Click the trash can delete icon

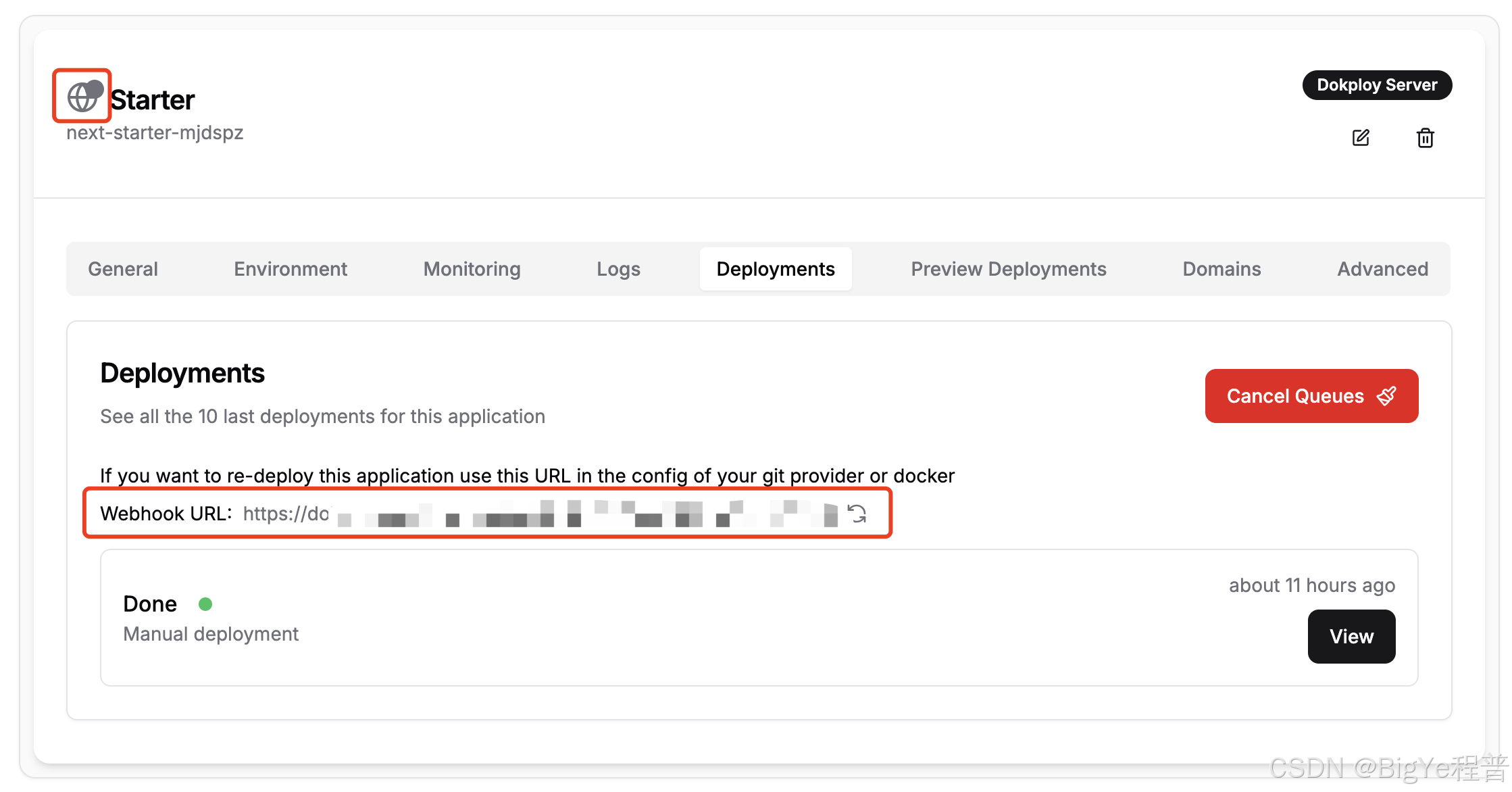click(1425, 138)
